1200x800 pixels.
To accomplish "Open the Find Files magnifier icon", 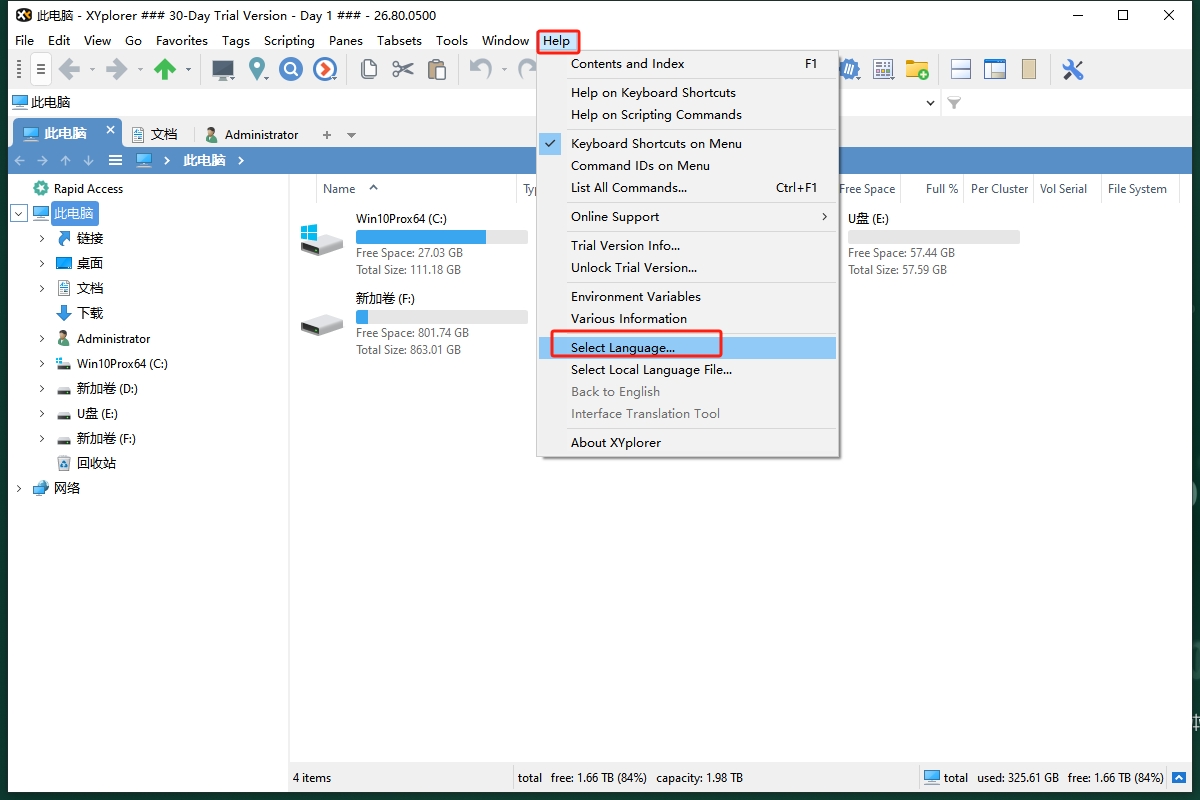I will click(x=291, y=69).
